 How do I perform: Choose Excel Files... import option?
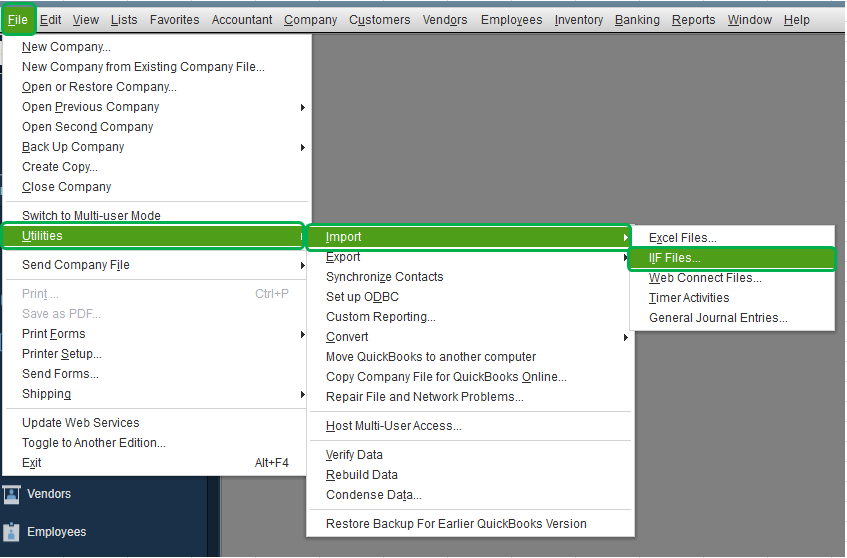tap(732, 238)
